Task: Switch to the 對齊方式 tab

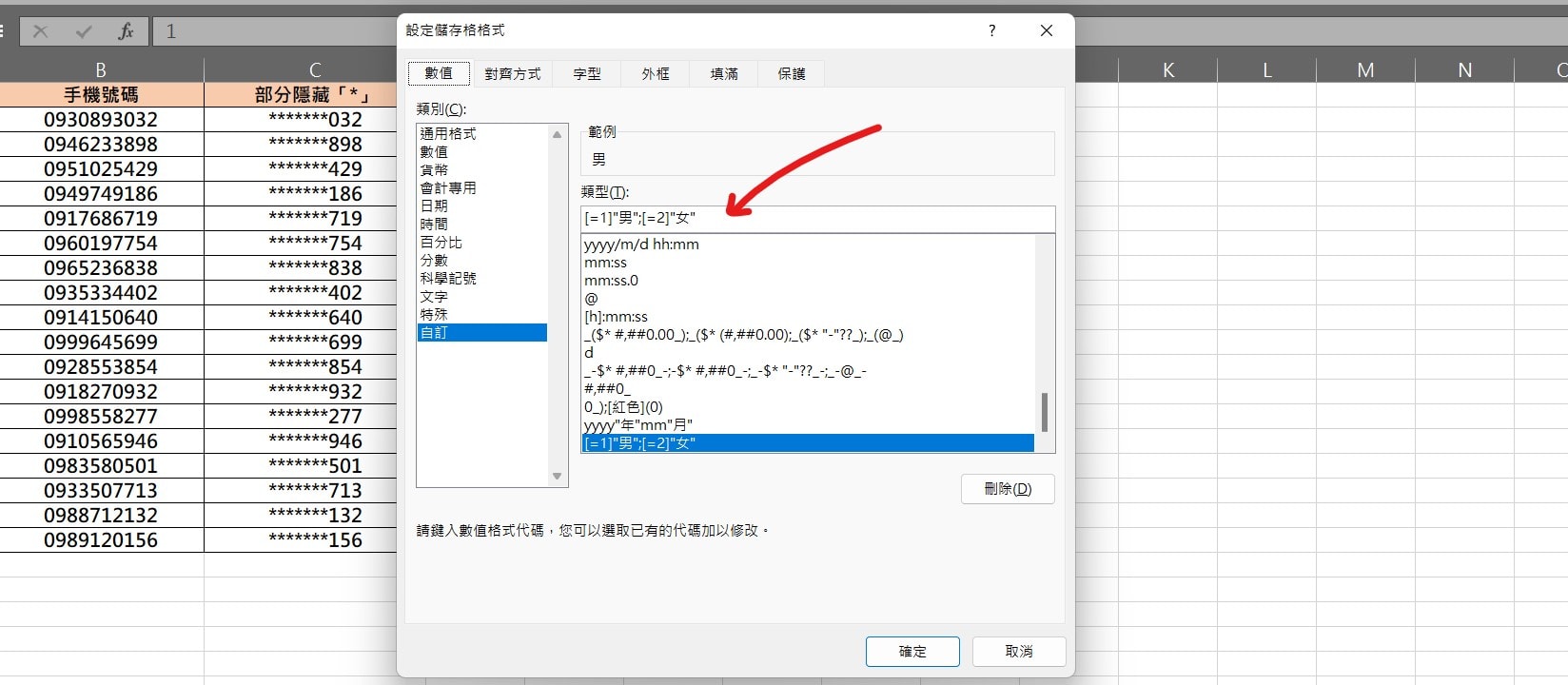Action: [x=512, y=73]
